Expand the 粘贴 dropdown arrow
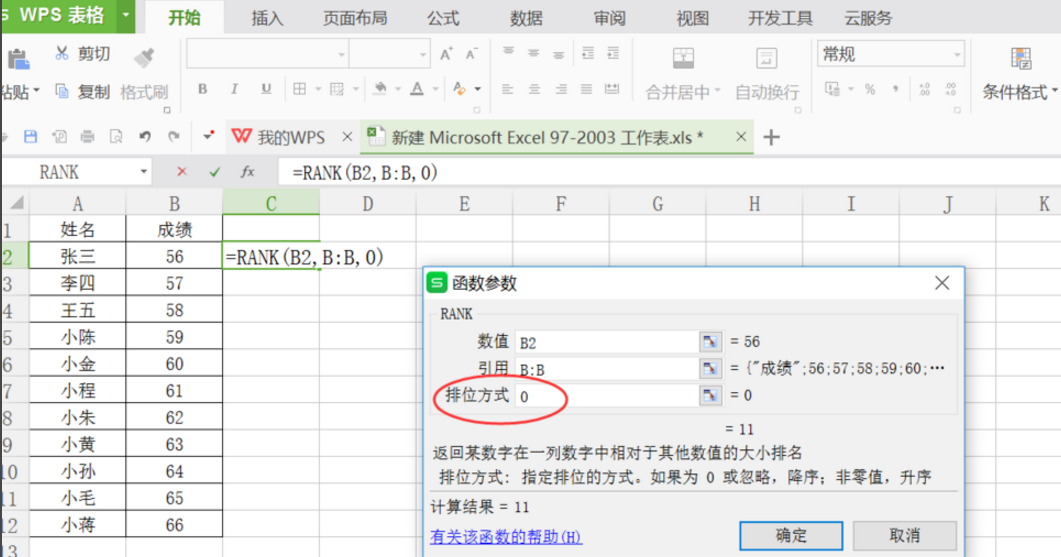 (x=37, y=90)
